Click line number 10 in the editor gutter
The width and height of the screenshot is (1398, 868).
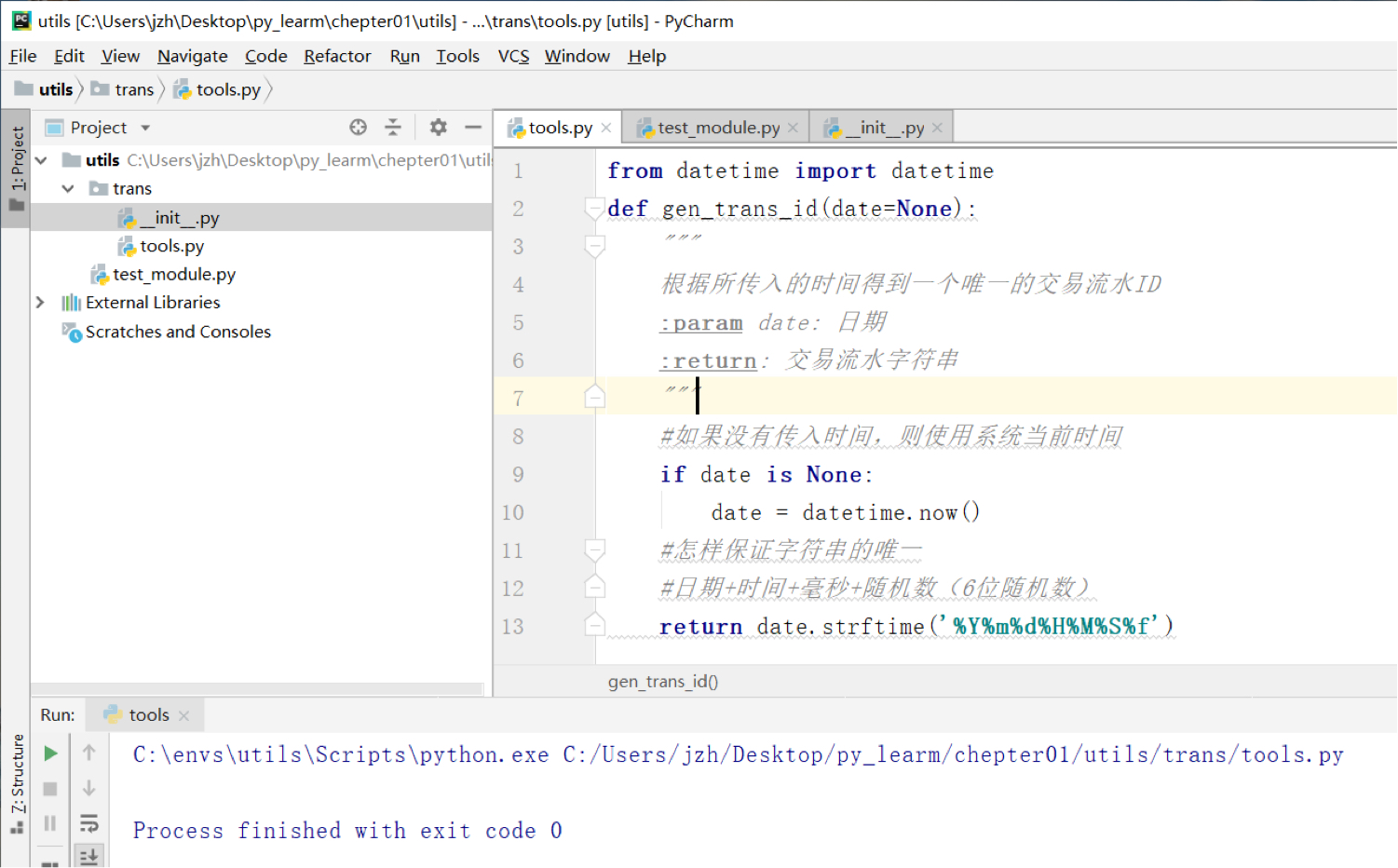coord(512,512)
